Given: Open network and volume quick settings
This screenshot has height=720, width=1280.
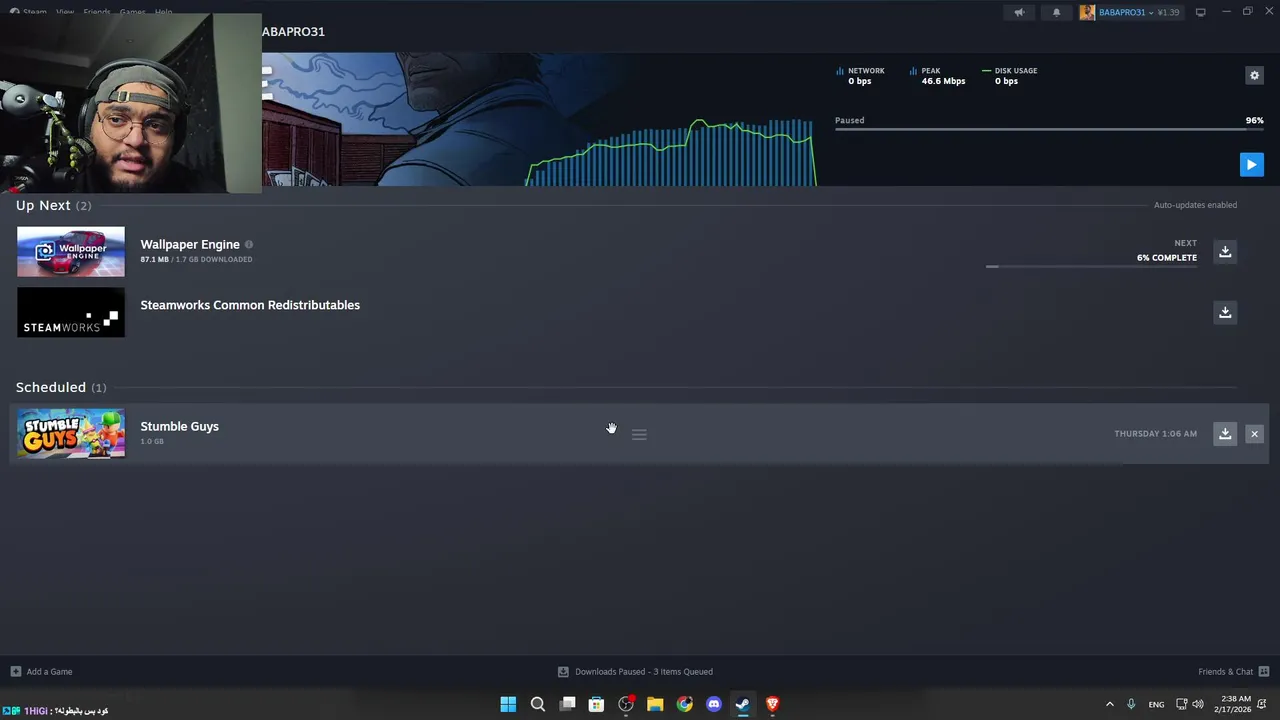Looking at the screenshot, I should coord(1189,704).
